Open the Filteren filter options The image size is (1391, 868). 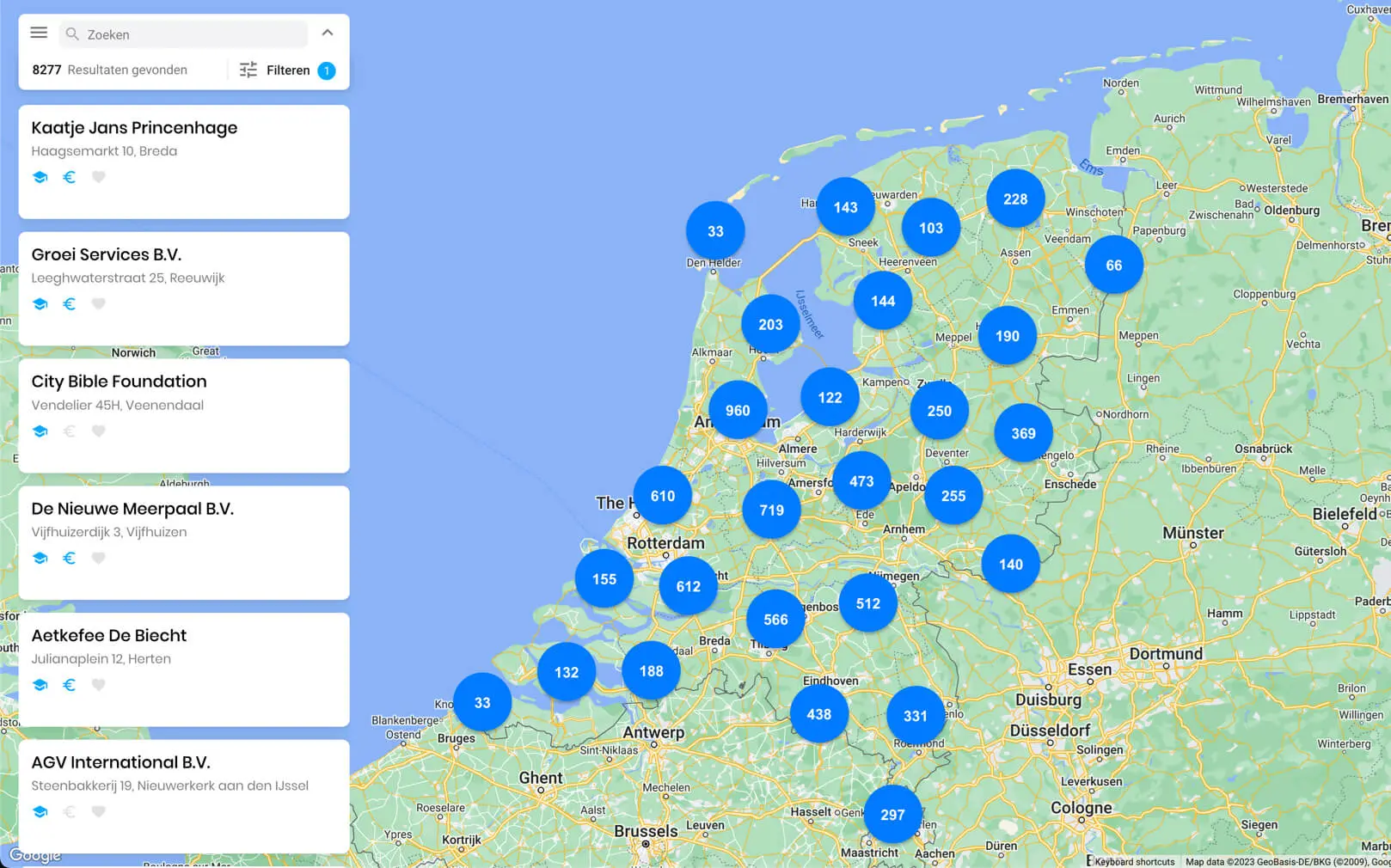(275, 70)
